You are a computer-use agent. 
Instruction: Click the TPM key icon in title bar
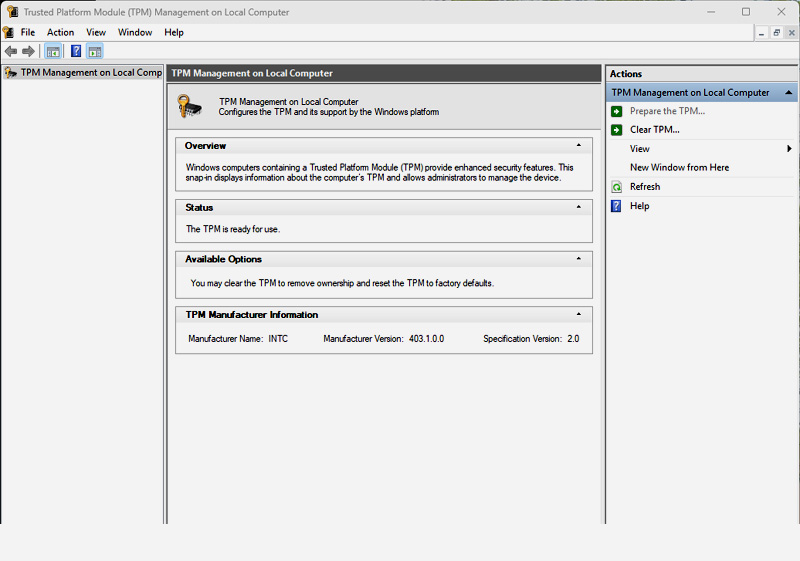pyautogui.click(x=12, y=12)
